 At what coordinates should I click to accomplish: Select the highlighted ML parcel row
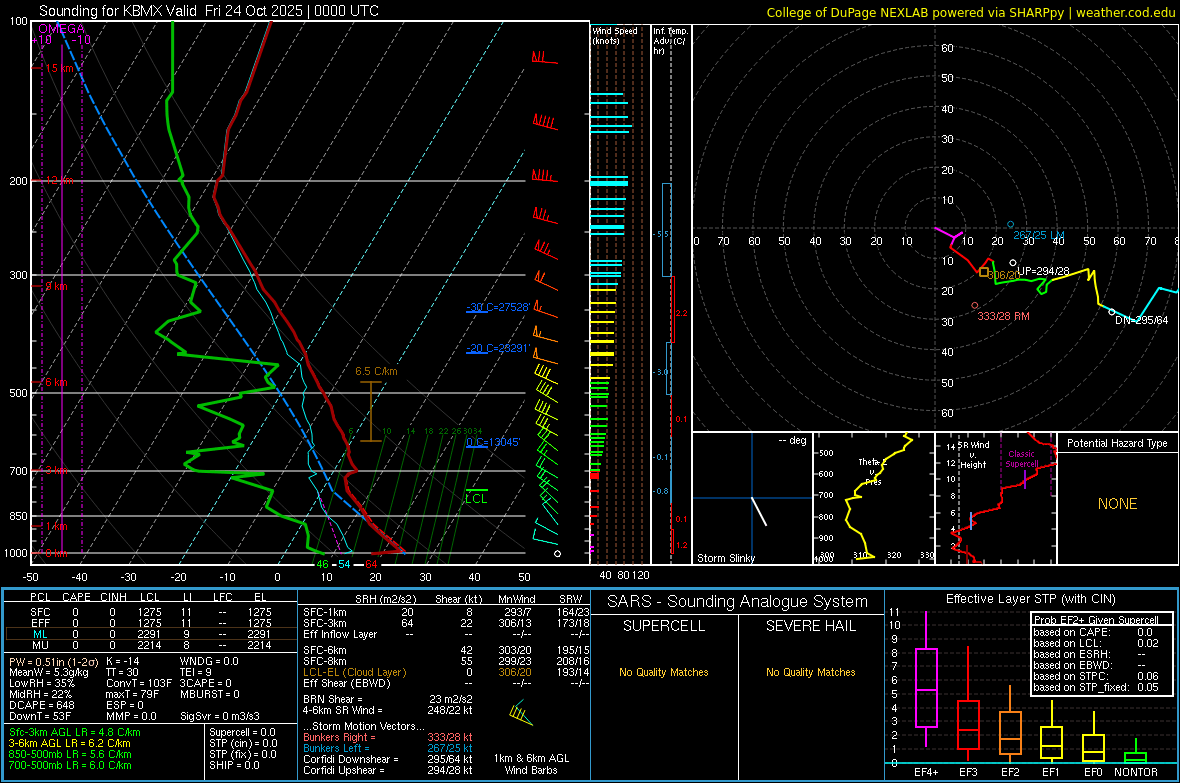tap(151, 635)
